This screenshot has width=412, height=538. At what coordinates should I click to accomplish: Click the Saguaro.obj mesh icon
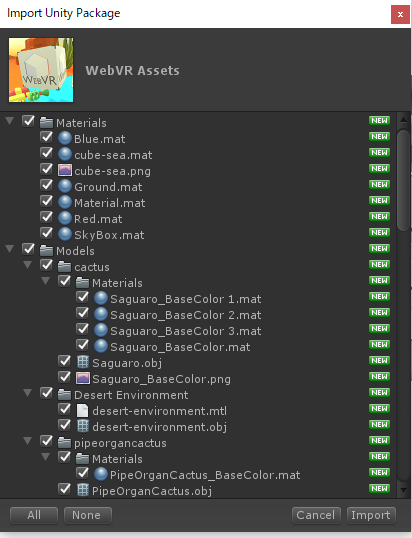pyautogui.click(x=83, y=362)
